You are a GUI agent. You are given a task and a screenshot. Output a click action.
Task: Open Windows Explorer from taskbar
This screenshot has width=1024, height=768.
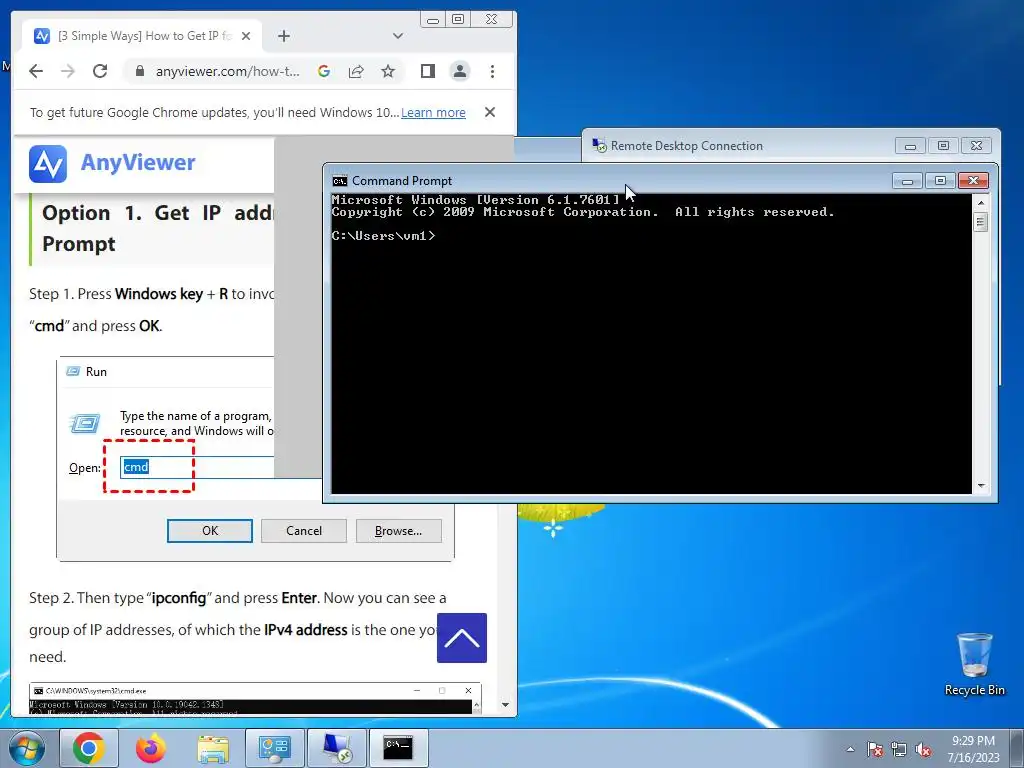tap(213, 748)
